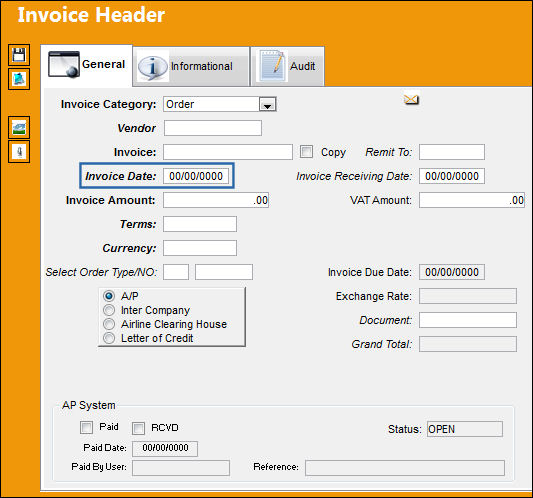Click the Terms input field
This screenshot has width=533, height=498.
tap(200, 224)
